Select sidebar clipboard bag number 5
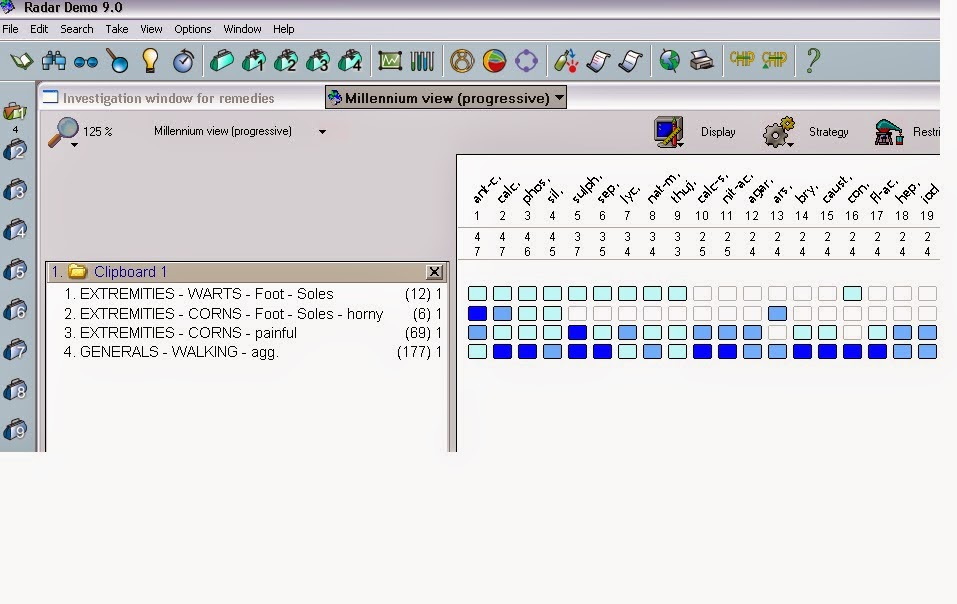The width and height of the screenshot is (957, 604). click(x=15, y=270)
